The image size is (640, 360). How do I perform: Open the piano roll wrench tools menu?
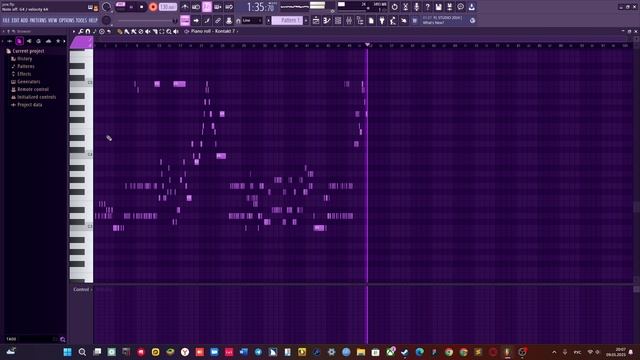tap(81, 31)
